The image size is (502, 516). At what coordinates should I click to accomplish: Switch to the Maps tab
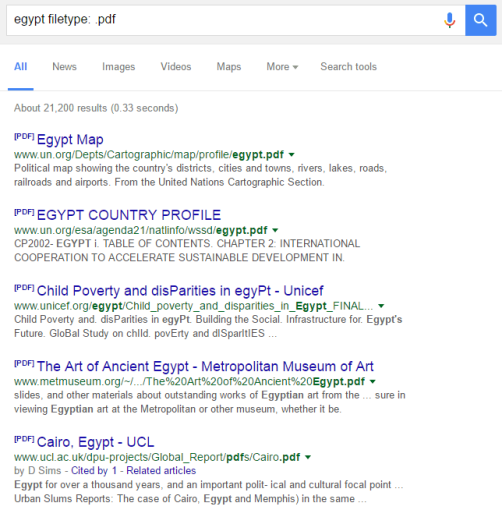[229, 67]
